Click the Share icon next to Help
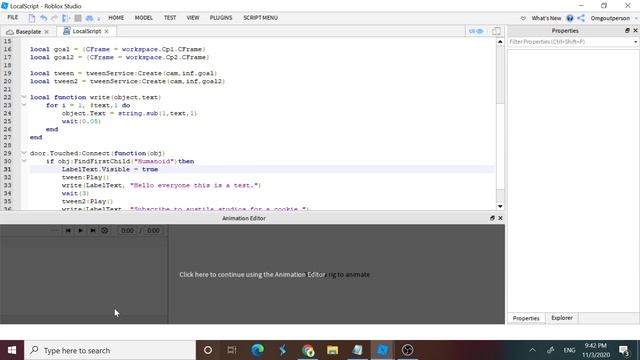The image size is (640, 360). coord(581,18)
